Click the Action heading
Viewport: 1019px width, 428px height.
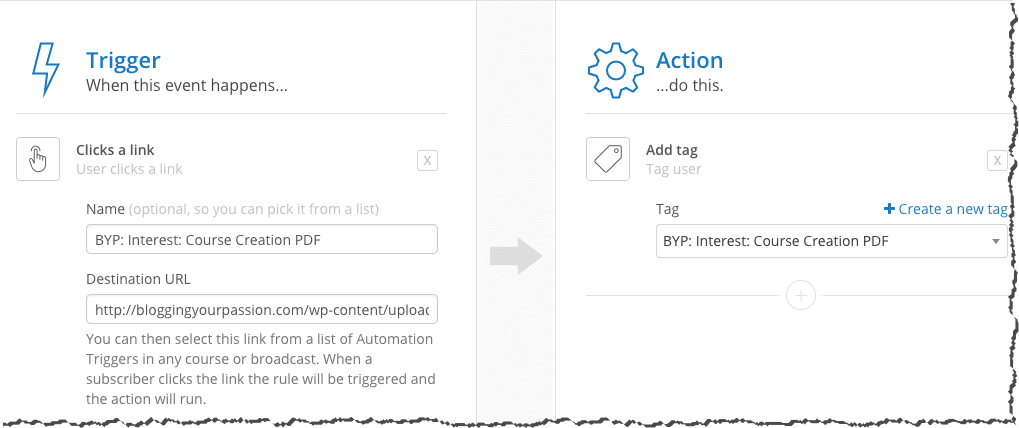pos(690,60)
